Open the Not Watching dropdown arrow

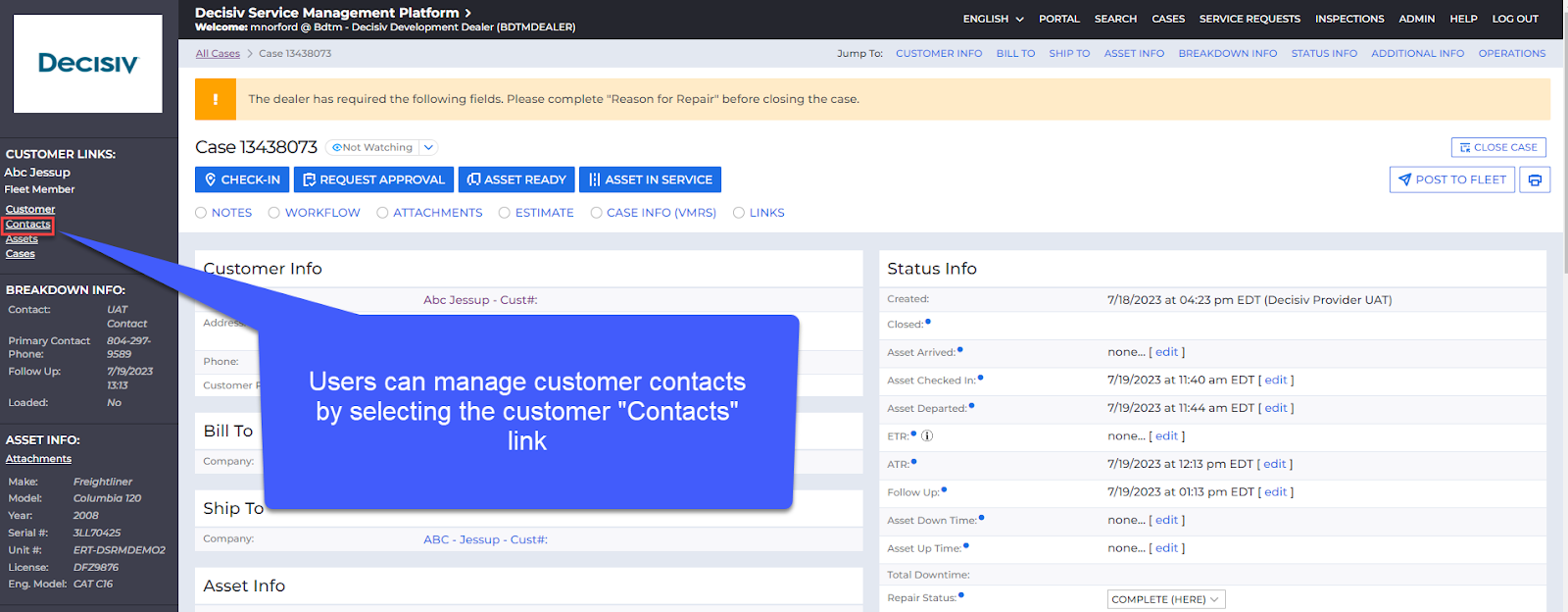(428, 148)
